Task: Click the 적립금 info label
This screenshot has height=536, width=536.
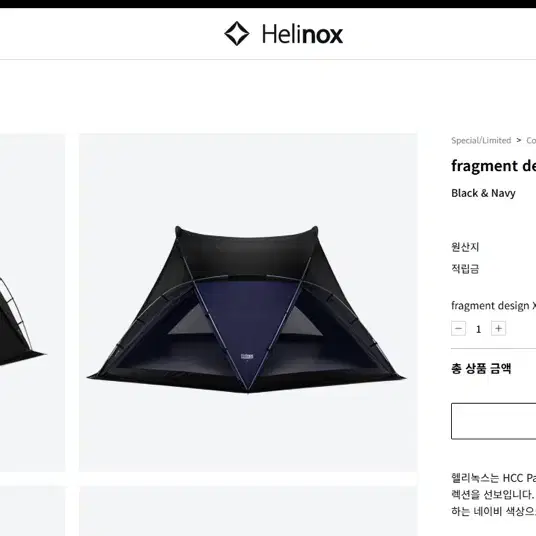Action: pyautogui.click(x=465, y=269)
